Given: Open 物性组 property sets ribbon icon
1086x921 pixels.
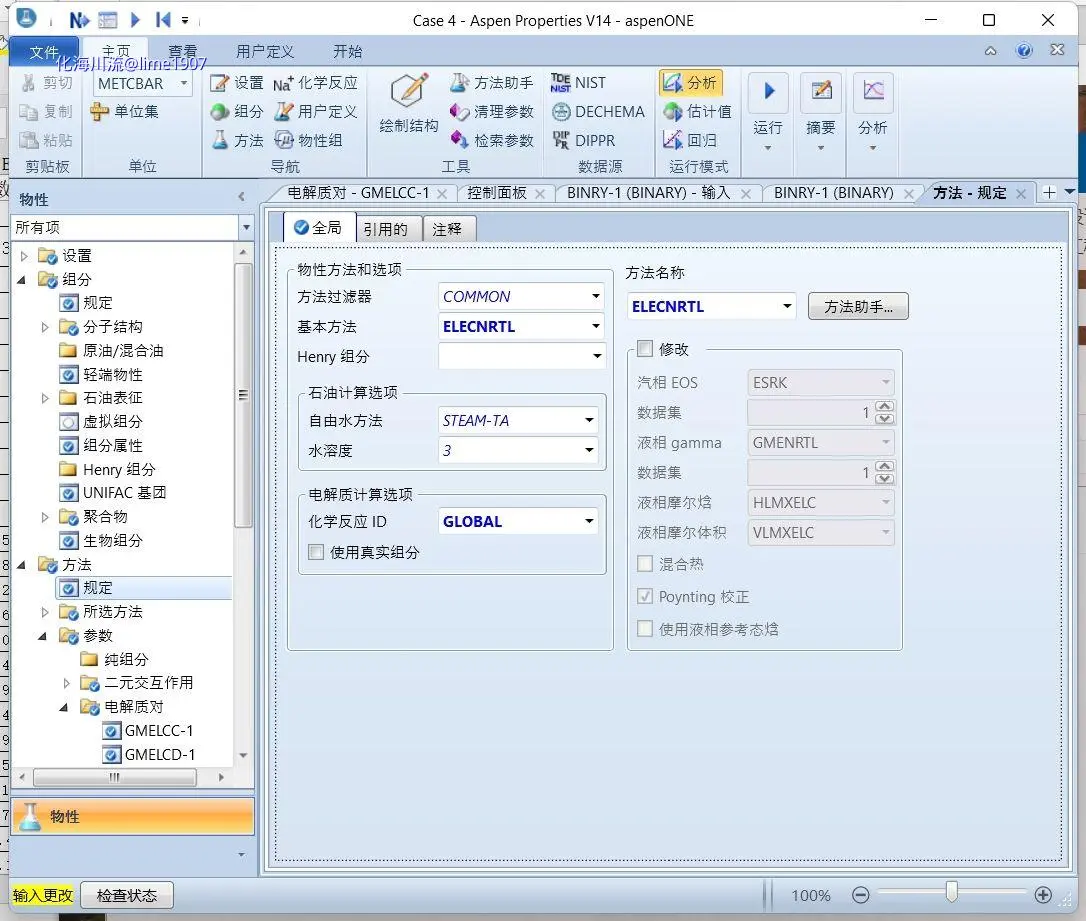Looking at the screenshot, I should [308, 141].
